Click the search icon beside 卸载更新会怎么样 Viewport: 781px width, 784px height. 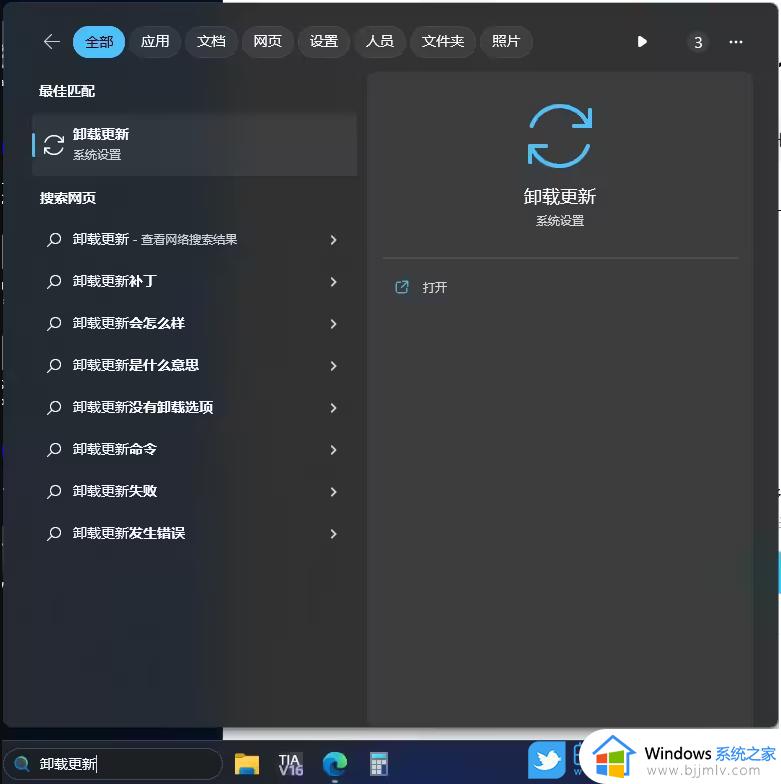click(x=54, y=324)
